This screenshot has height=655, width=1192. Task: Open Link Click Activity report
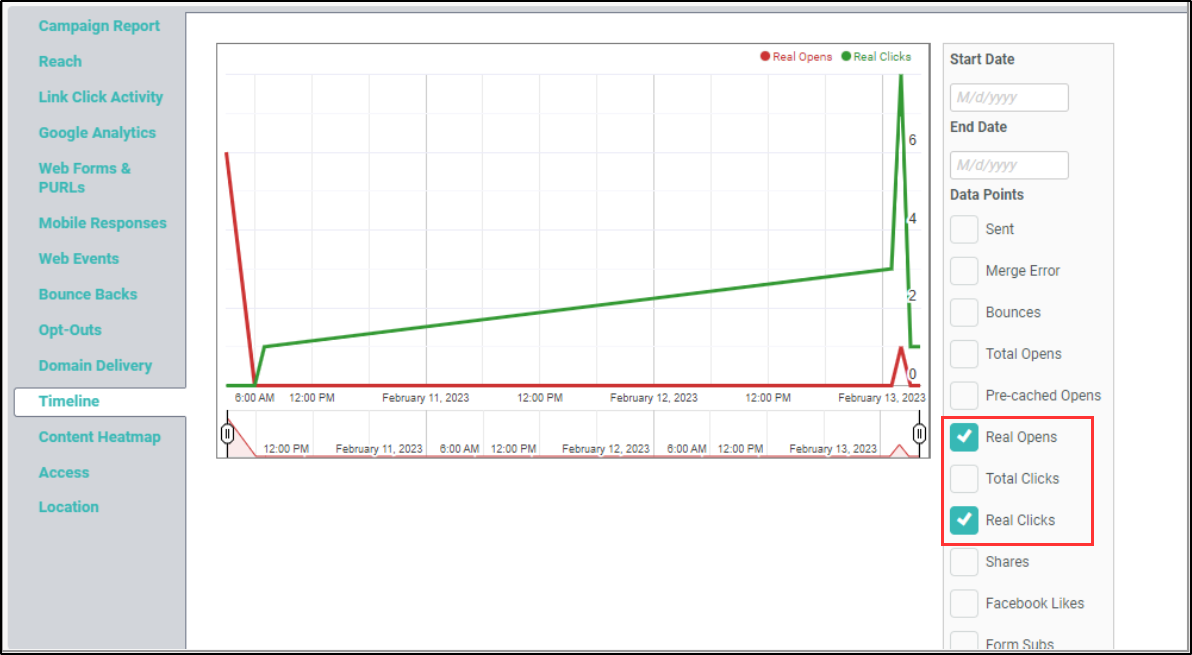point(100,97)
